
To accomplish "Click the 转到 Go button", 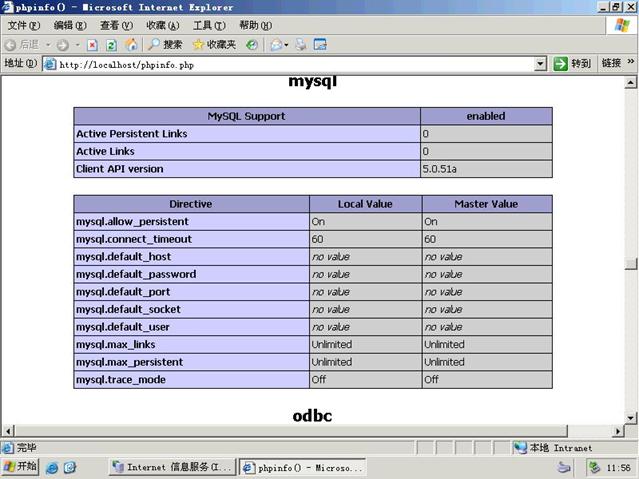I will coord(573,64).
